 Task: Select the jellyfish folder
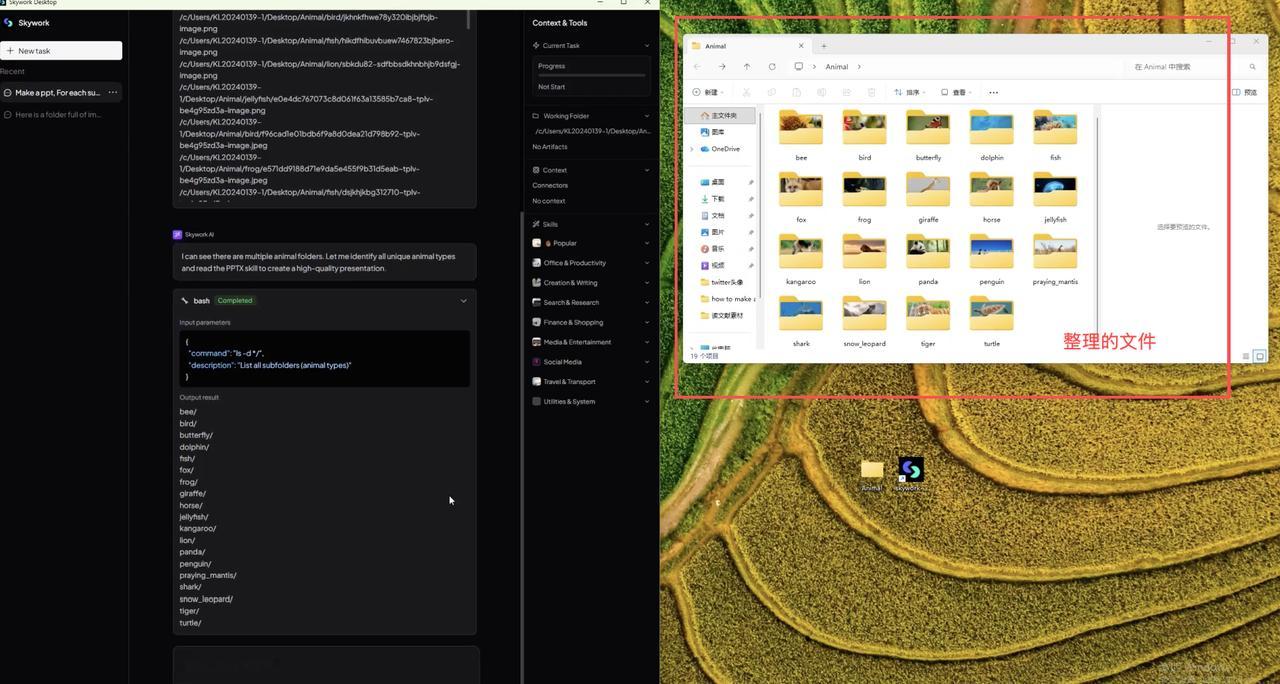pos(1055,198)
